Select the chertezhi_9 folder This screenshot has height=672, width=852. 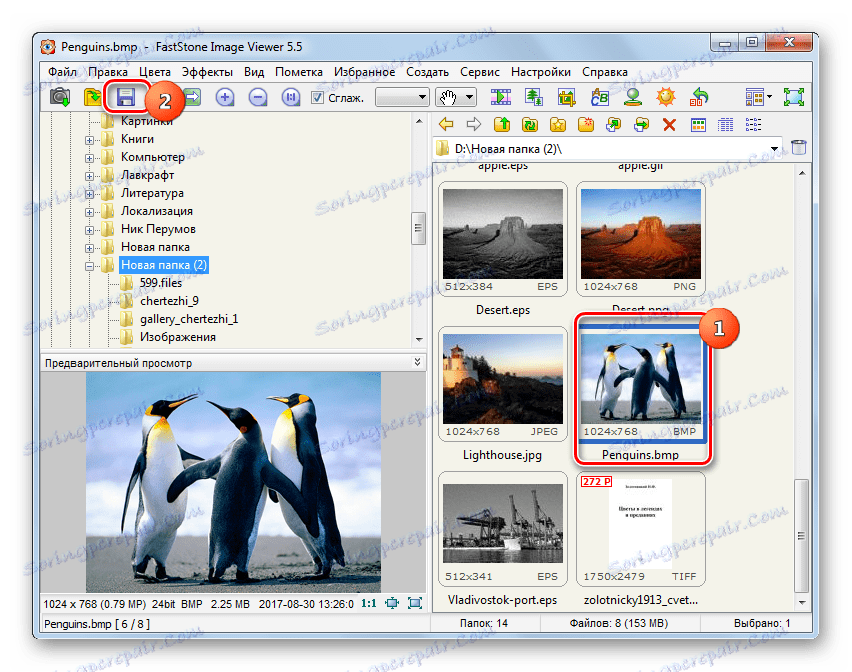tap(170, 300)
